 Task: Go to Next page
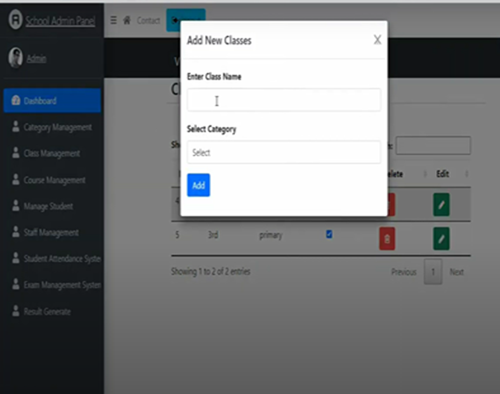pos(457,272)
